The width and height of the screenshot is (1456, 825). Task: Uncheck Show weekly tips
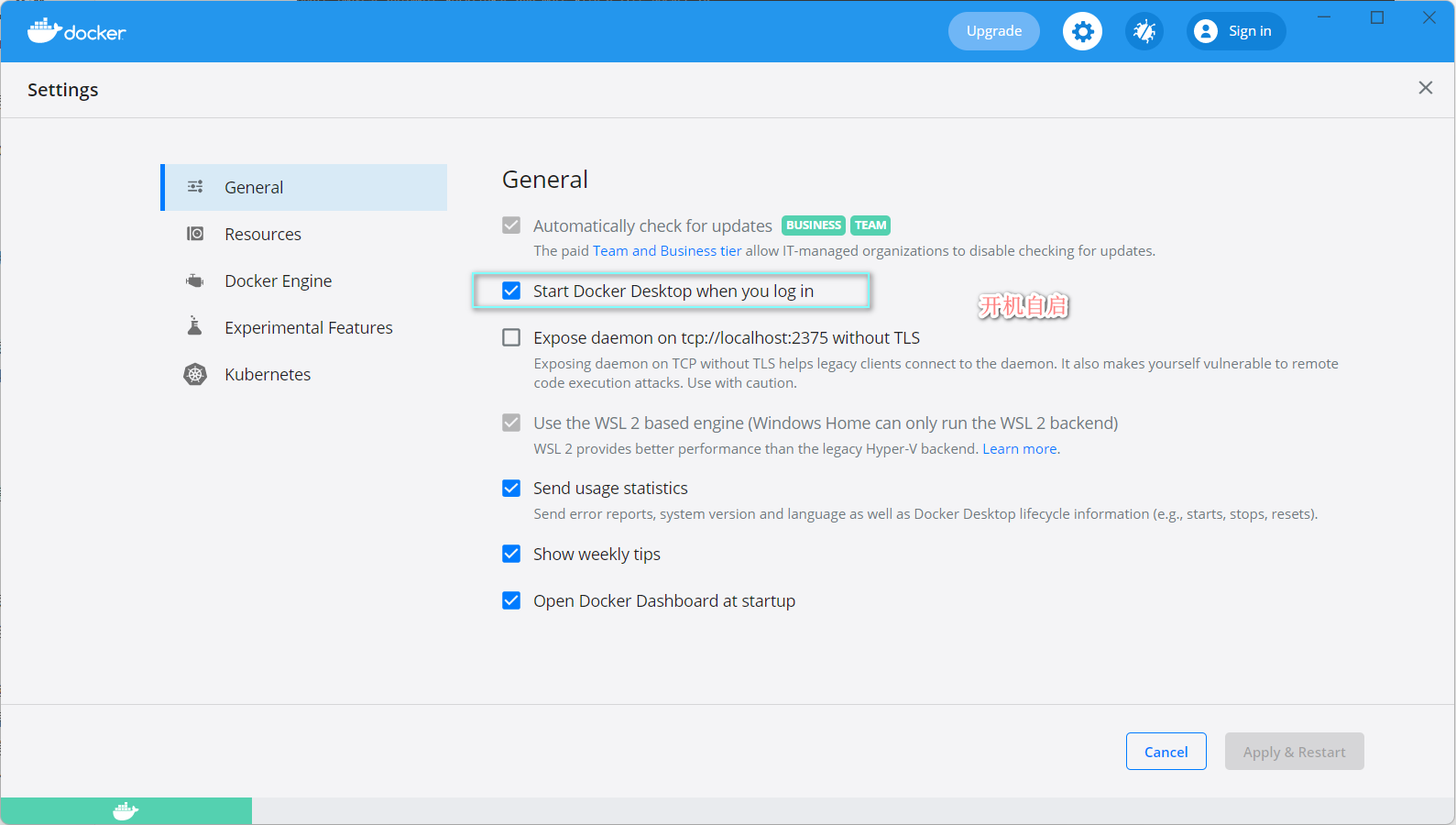(511, 554)
